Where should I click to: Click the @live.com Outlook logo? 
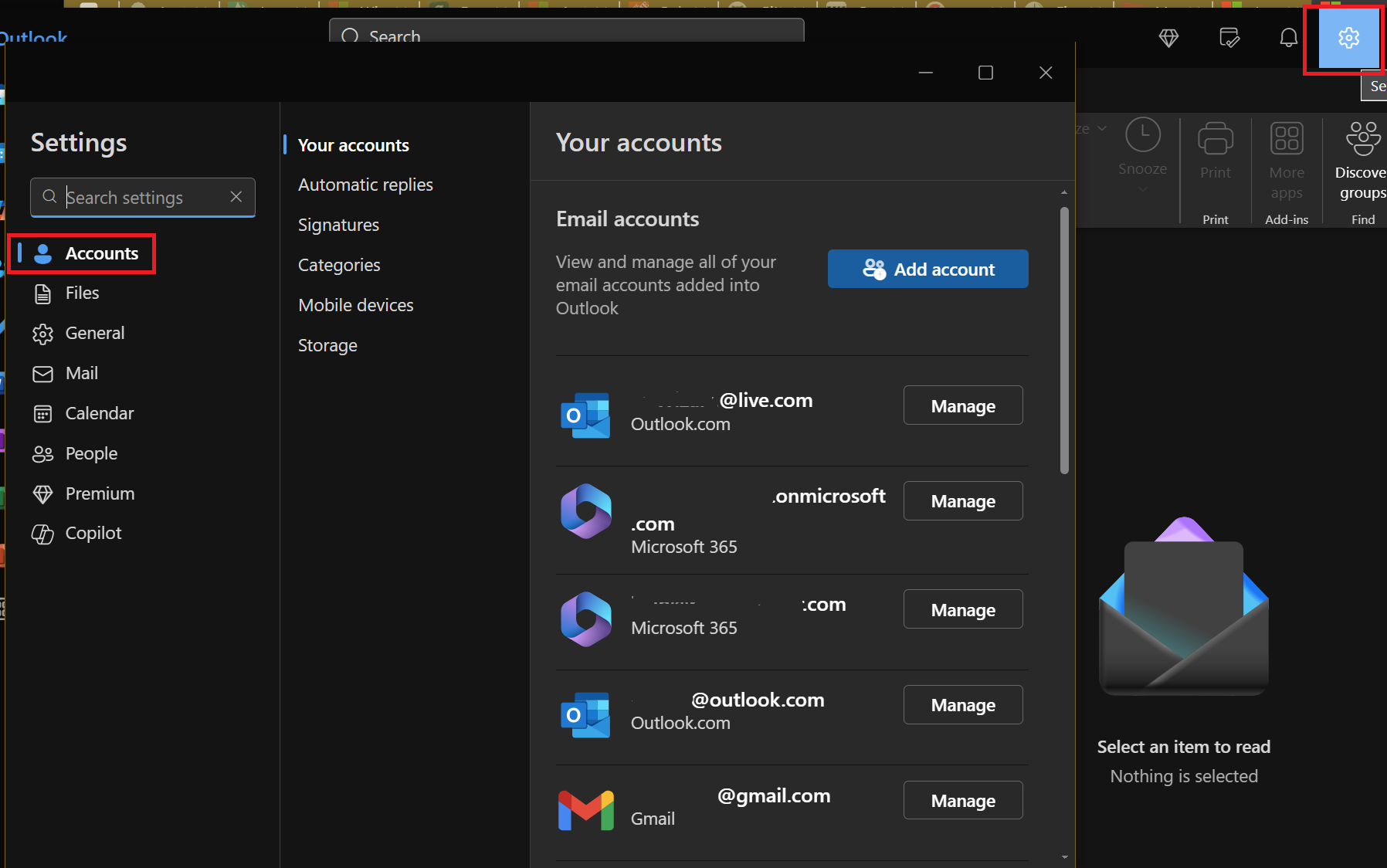click(x=585, y=415)
